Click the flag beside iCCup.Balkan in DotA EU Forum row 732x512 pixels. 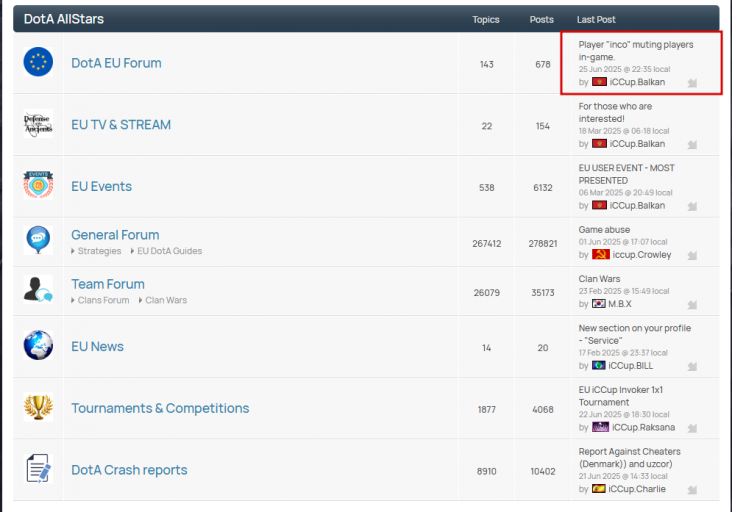click(599, 82)
